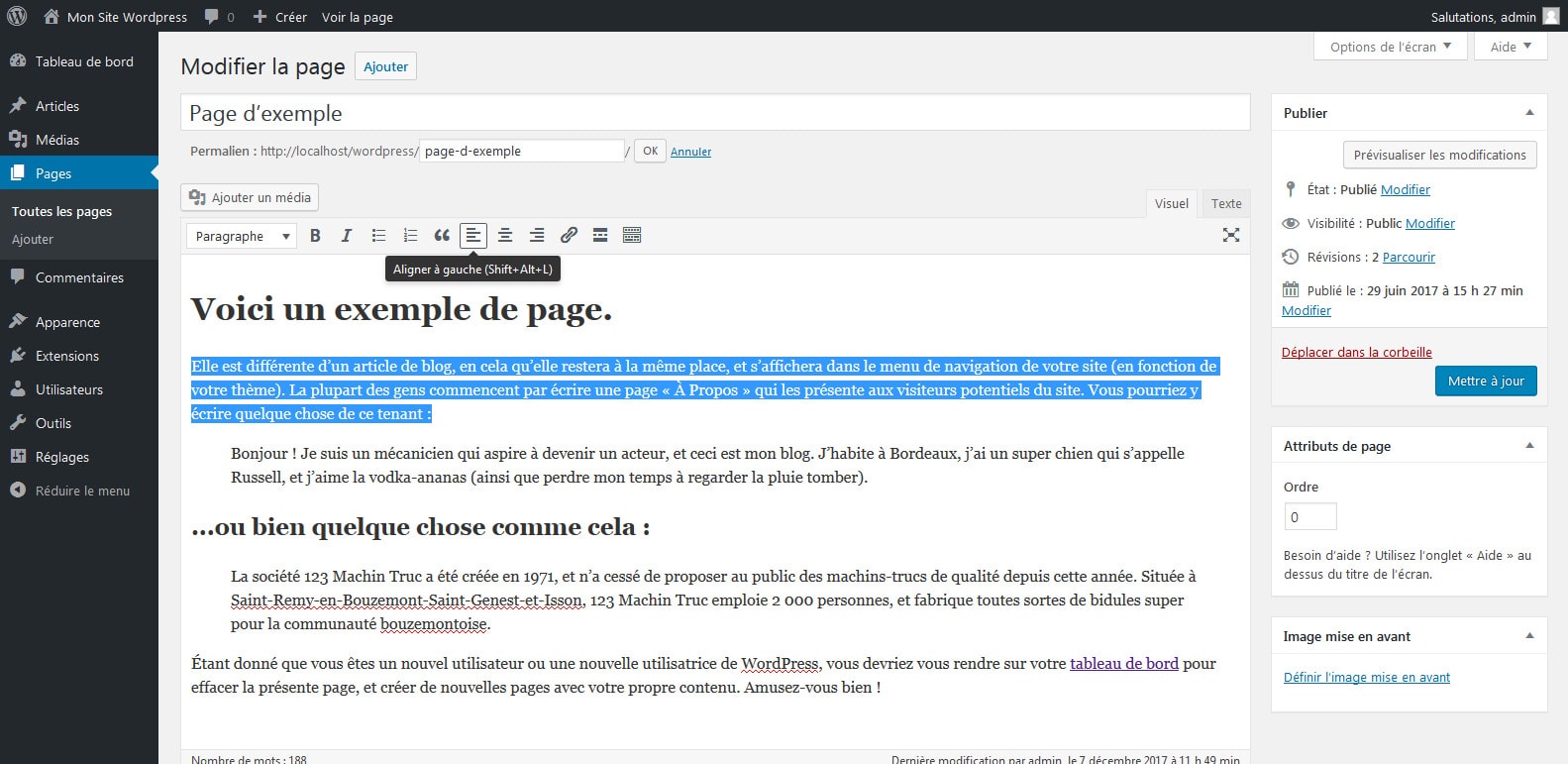Open Ajouter submenu under Pages
The image size is (1568, 764).
pos(33,239)
